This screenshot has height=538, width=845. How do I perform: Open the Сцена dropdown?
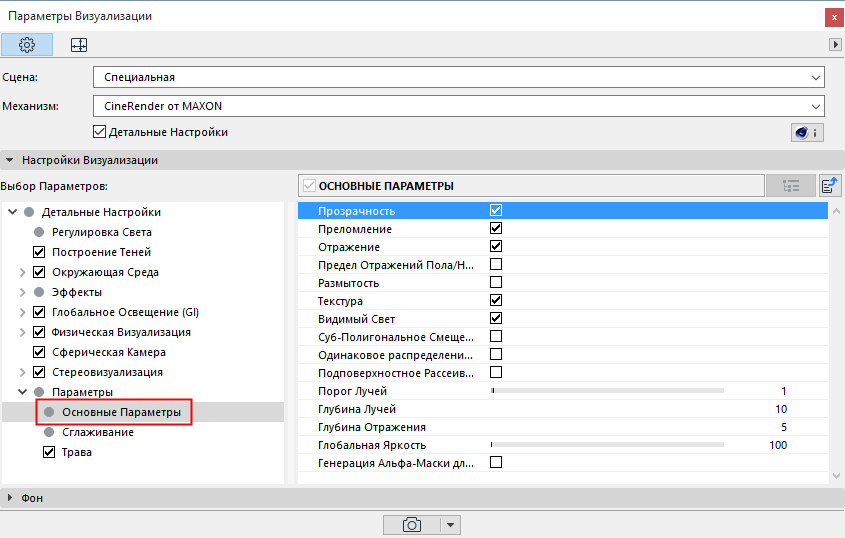[x=459, y=77]
